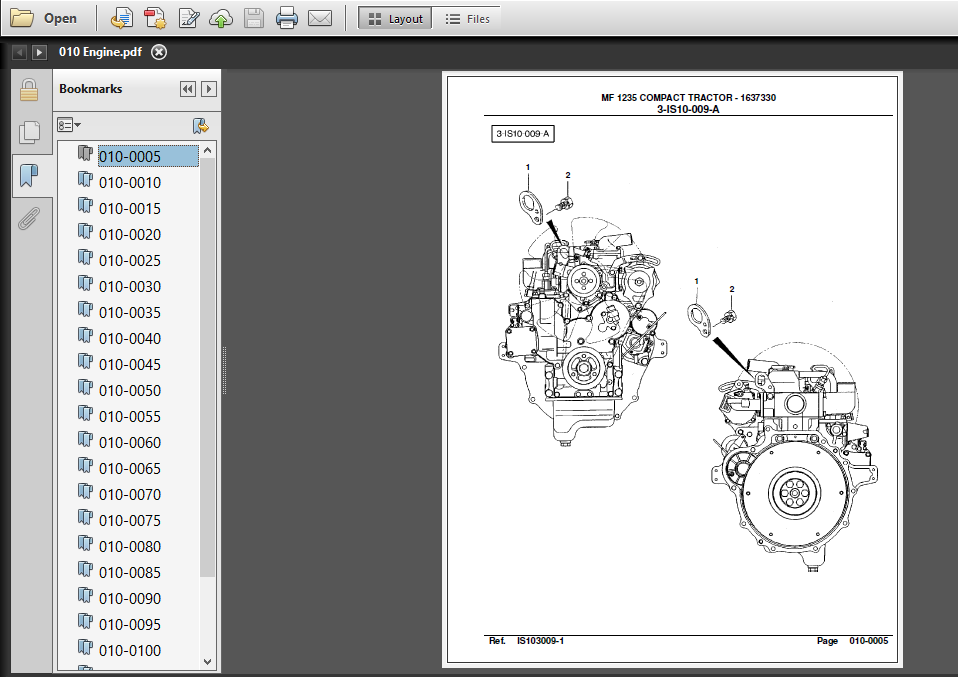Select bookmark 010-0050
Viewport: 958px width, 677px height.
coord(130,390)
